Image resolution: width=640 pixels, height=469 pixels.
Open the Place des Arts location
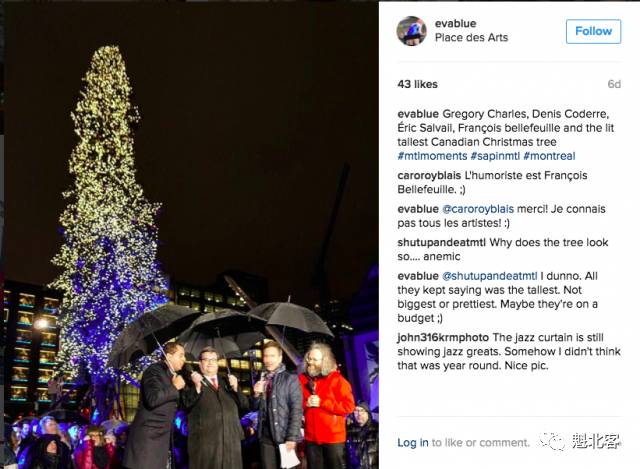(x=471, y=38)
